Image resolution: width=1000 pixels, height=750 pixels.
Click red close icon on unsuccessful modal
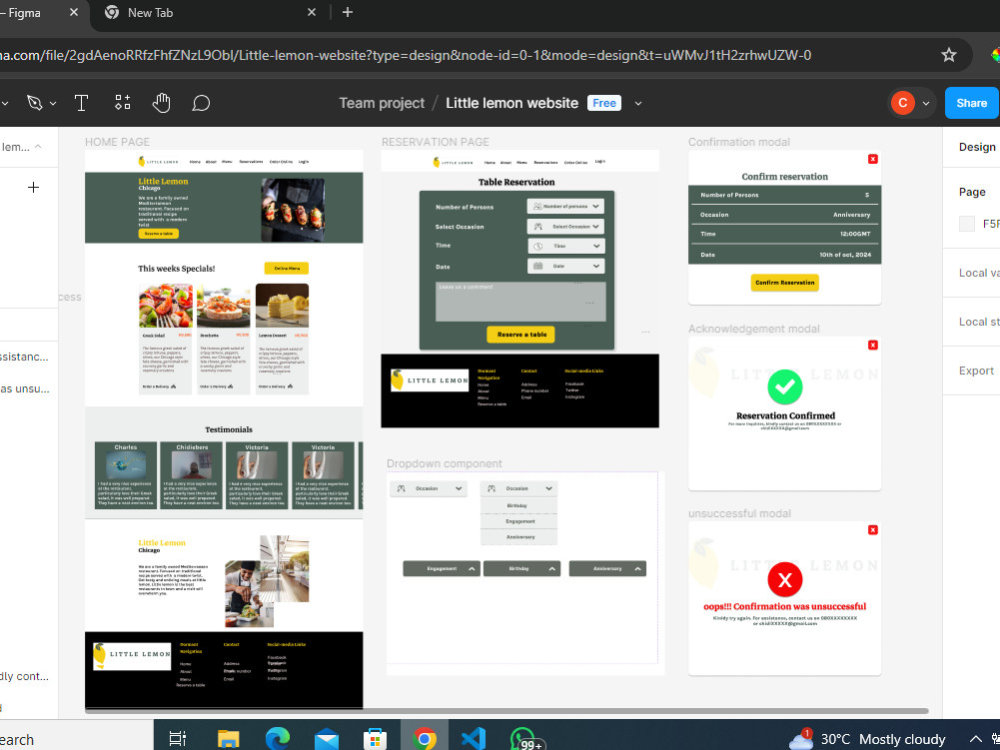pyautogui.click(x=872, y=530)
